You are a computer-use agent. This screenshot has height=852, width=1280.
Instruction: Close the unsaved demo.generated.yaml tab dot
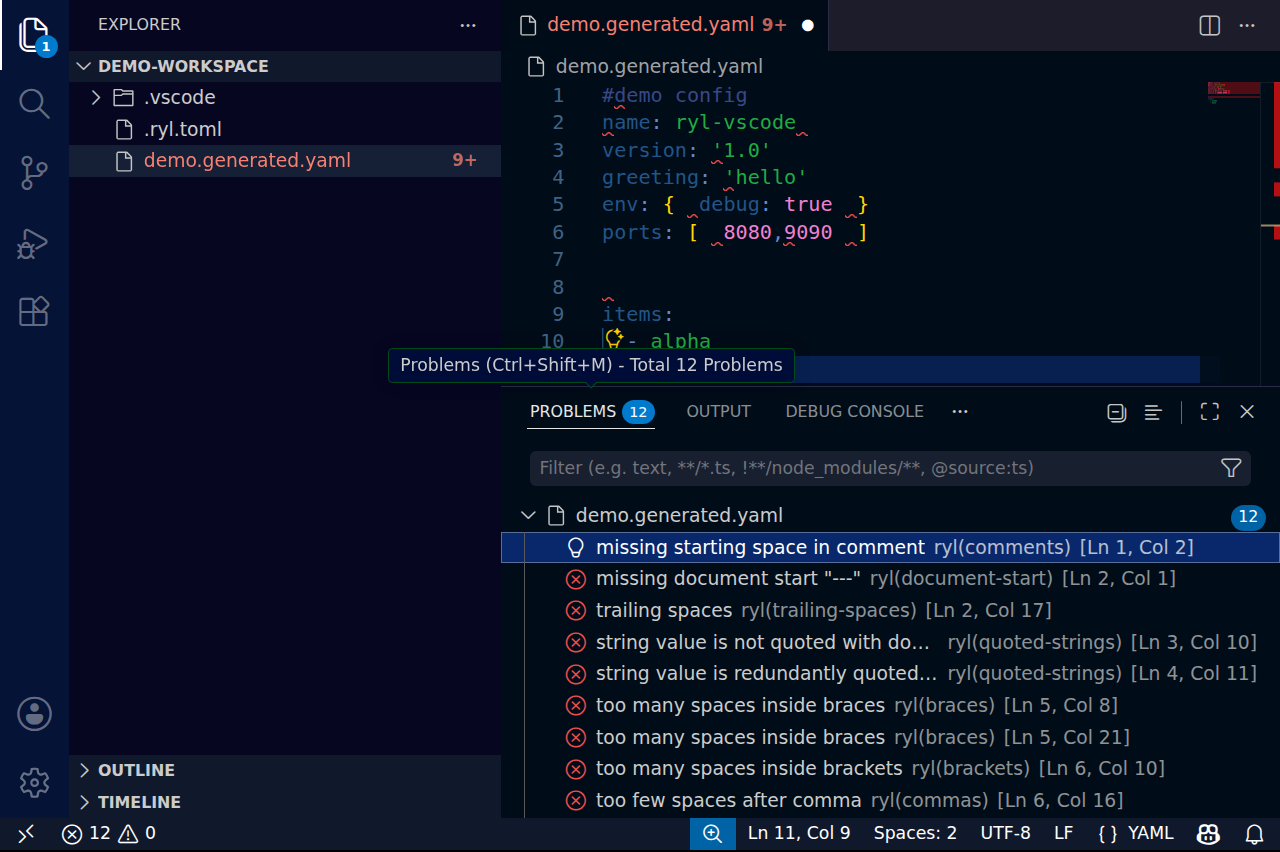(808, 25)
